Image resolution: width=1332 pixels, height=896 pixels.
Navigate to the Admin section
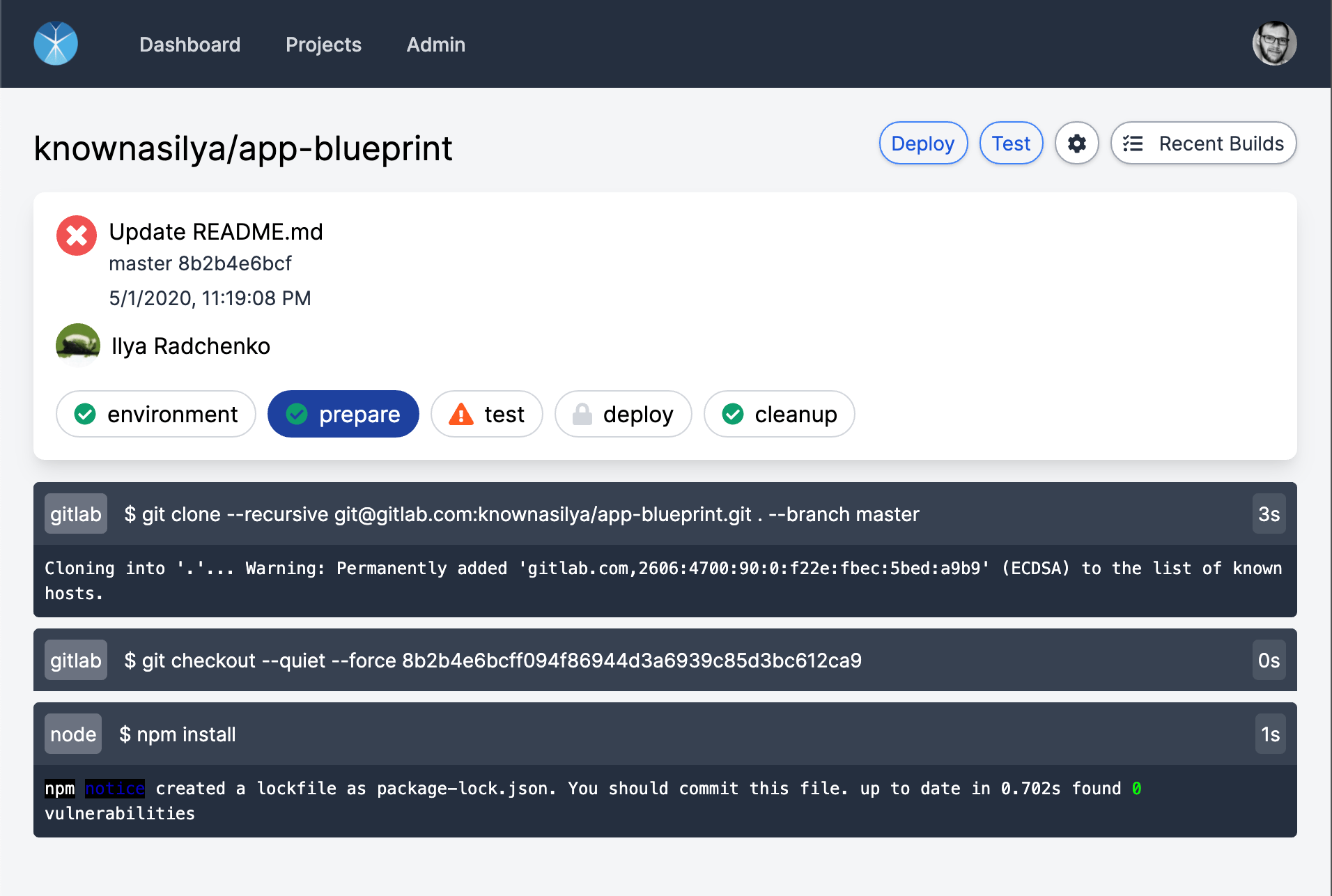435,45
